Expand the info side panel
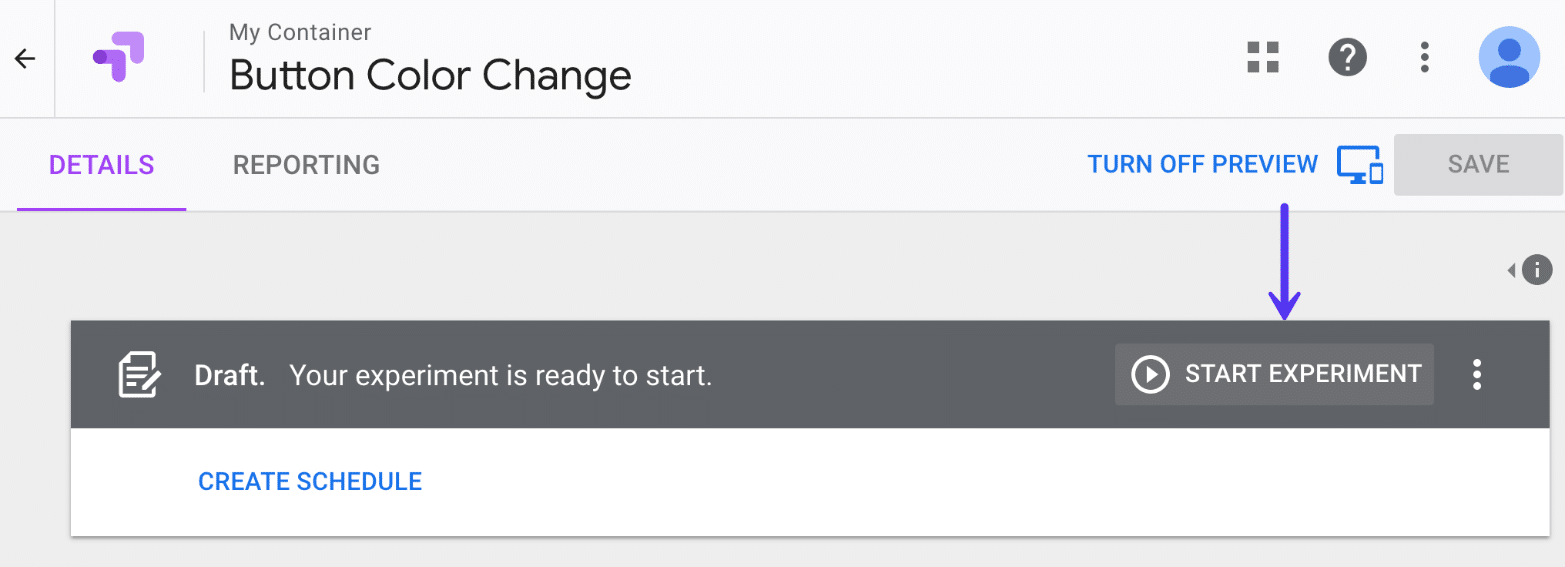Screen dimensions: 1565x567 point(1531,269)
